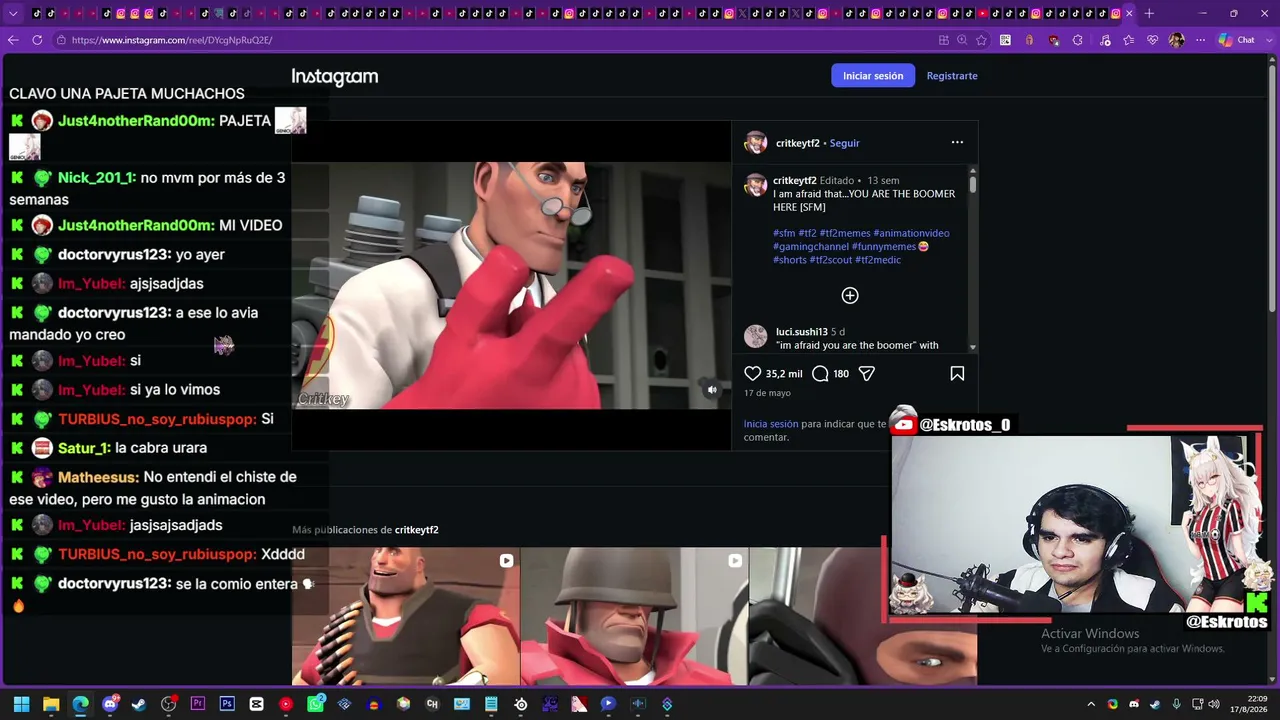Viewport: 1280px width, 720px height.
Task: Open the browser Favorites list icon
Action: point(1128,40)
